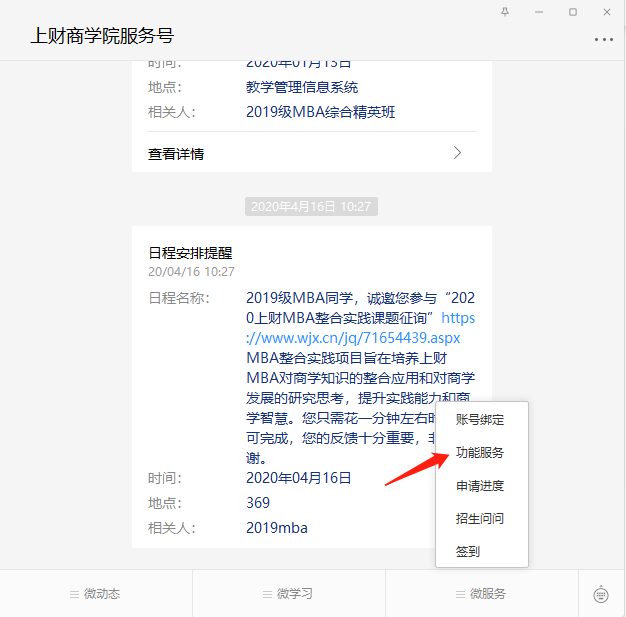Viewport: 626px width, 617px height.
Task: Open the 微服务 bottom menu
Action: pos(481,594)
